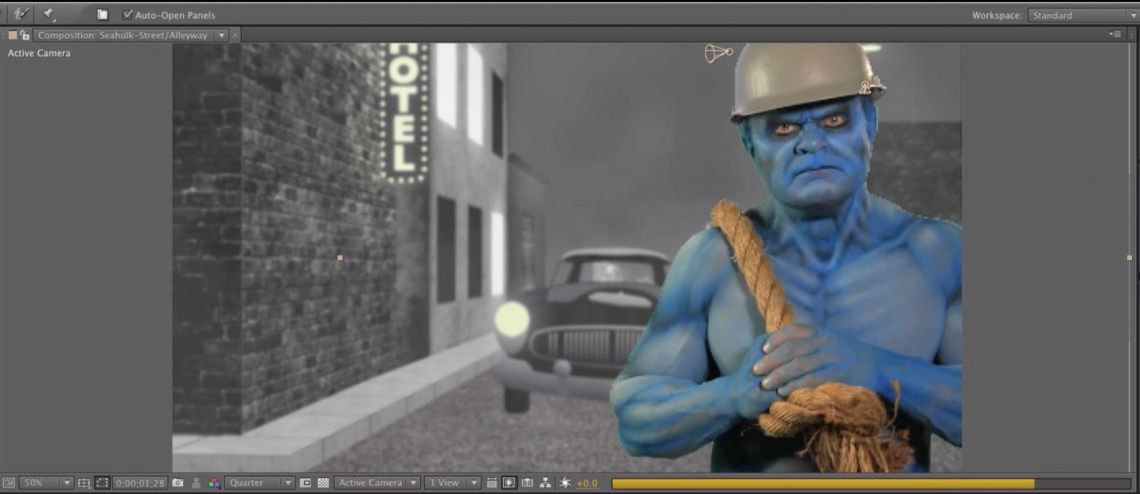The height and width of the screenshot is (494, 1140).
Task: Take a snapshot with the camera icon
Action: (178, 482)
